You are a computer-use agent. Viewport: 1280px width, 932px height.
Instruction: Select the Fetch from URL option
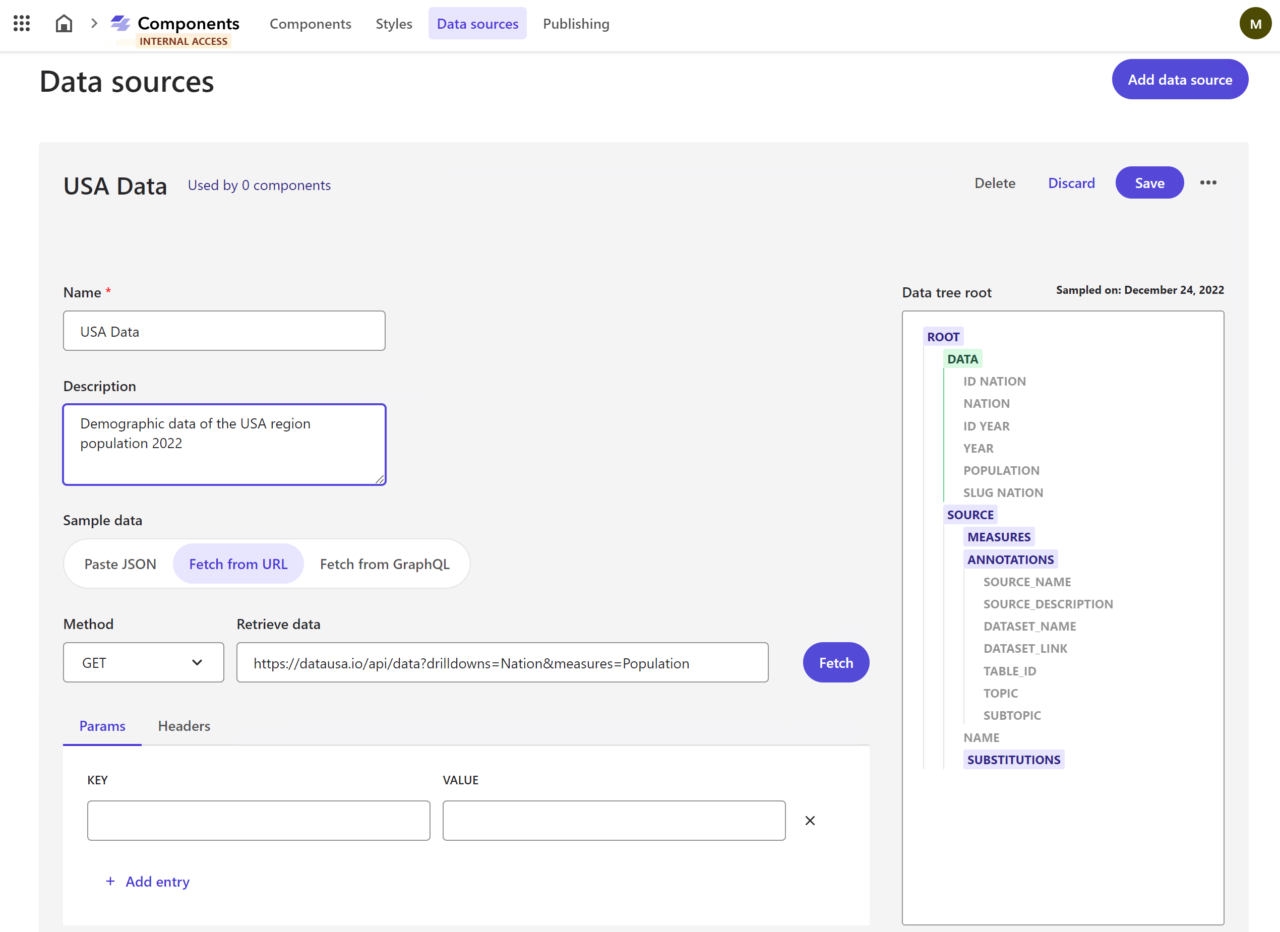pyautogui.click(x=238, y=563)
